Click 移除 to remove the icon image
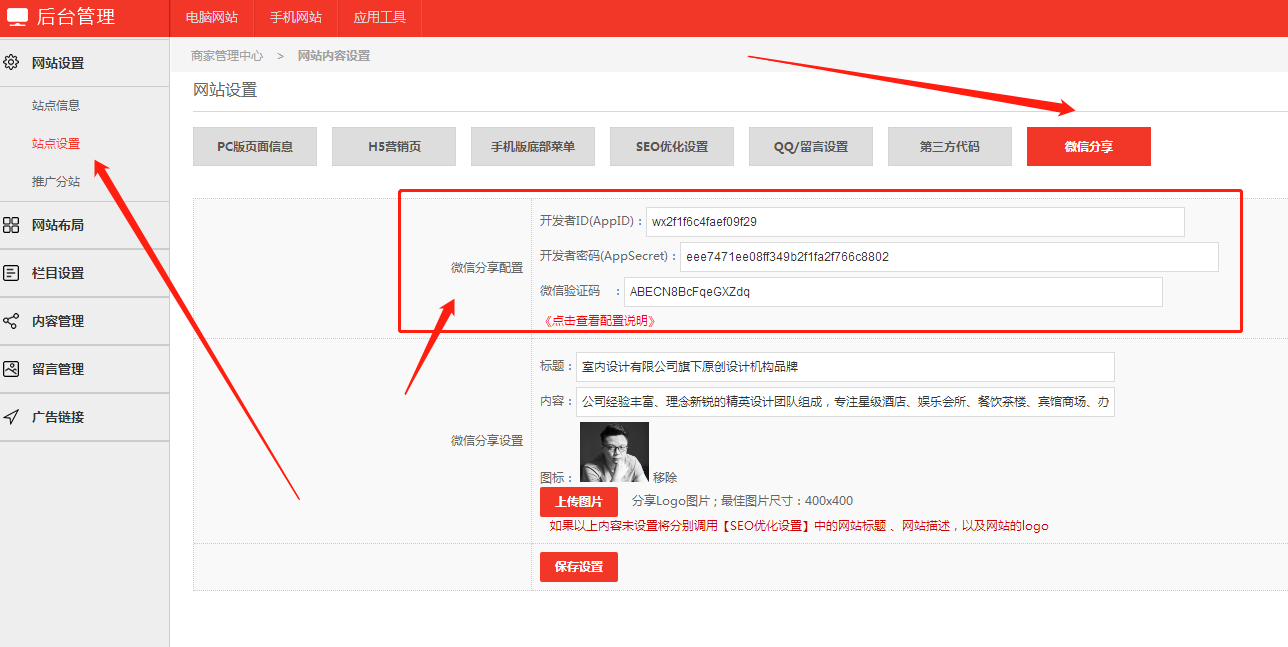The height and width of the screenshot is (647, 1288). (665, 478)
